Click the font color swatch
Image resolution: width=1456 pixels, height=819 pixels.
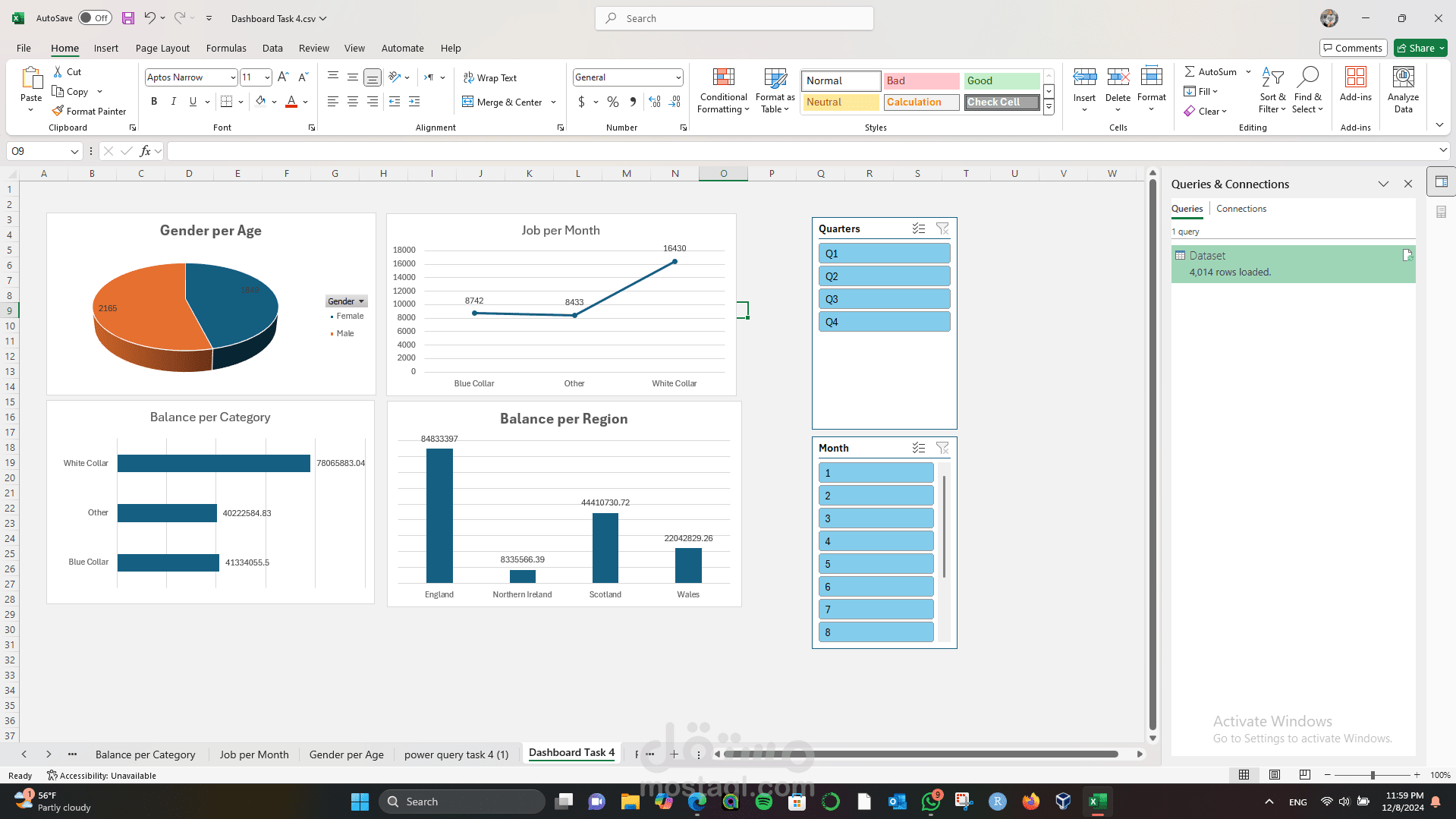(x=291, y=101)
